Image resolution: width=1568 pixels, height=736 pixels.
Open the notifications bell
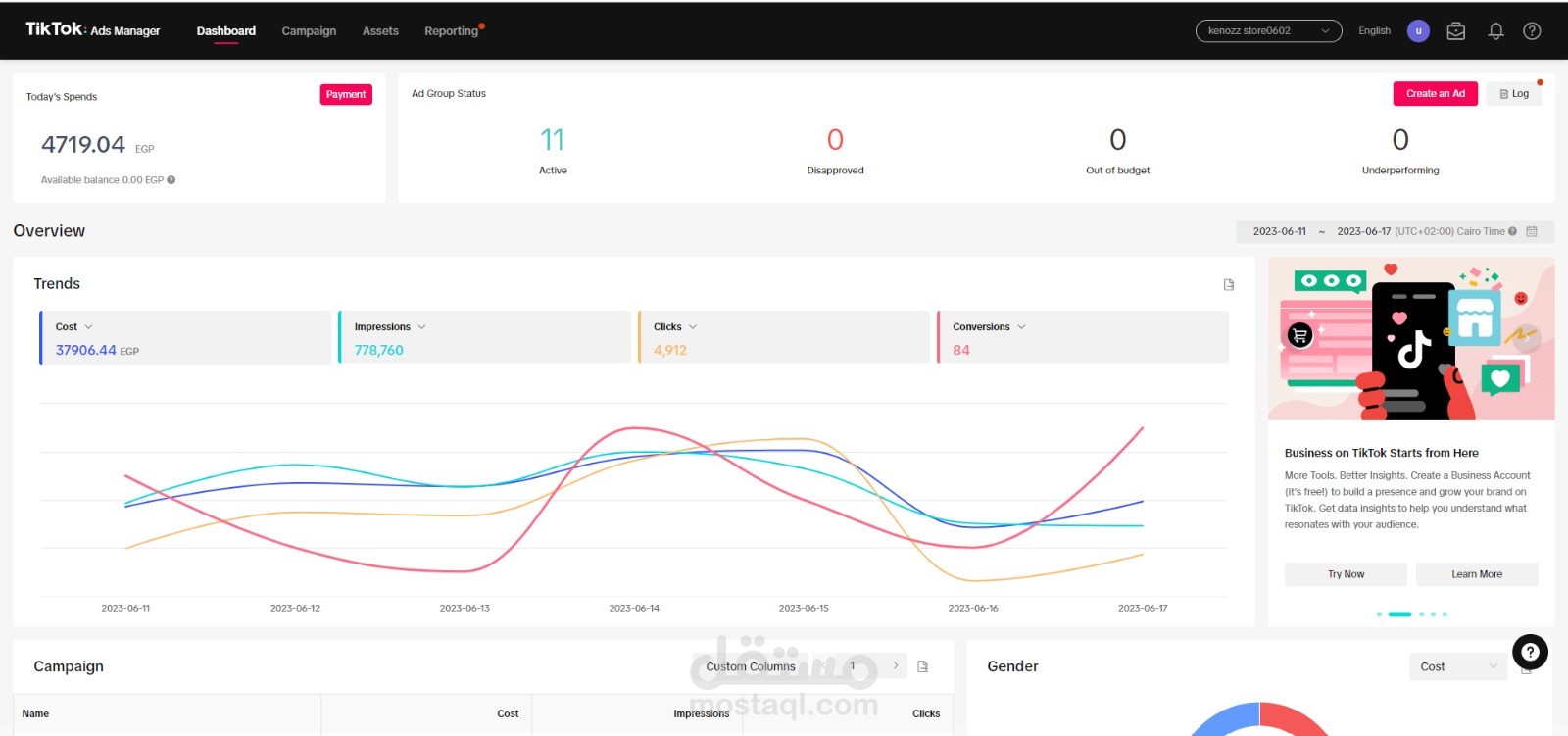click(1495, 31)
